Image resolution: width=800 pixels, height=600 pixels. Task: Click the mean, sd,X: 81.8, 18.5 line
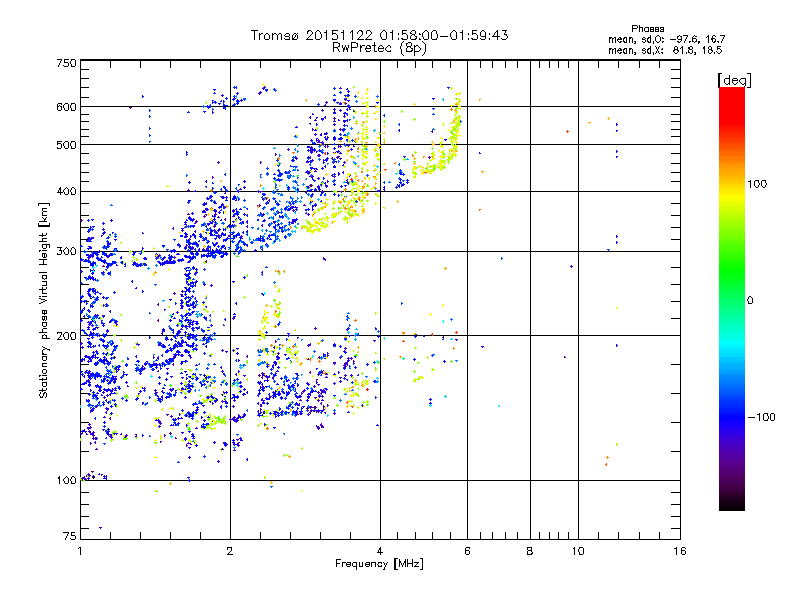665,50
